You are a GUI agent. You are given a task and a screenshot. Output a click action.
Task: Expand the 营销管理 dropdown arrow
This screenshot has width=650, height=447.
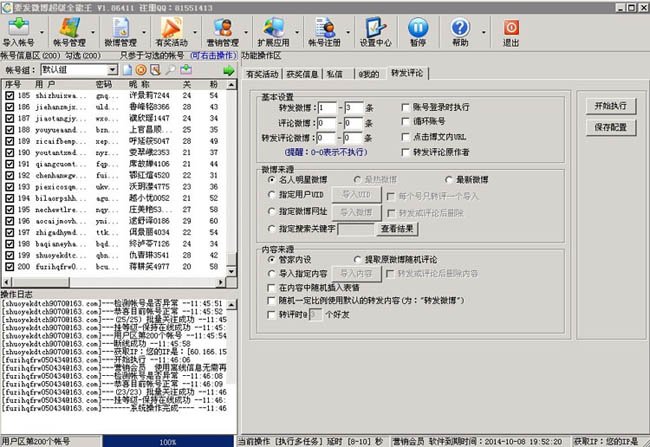tap(246, 32)
